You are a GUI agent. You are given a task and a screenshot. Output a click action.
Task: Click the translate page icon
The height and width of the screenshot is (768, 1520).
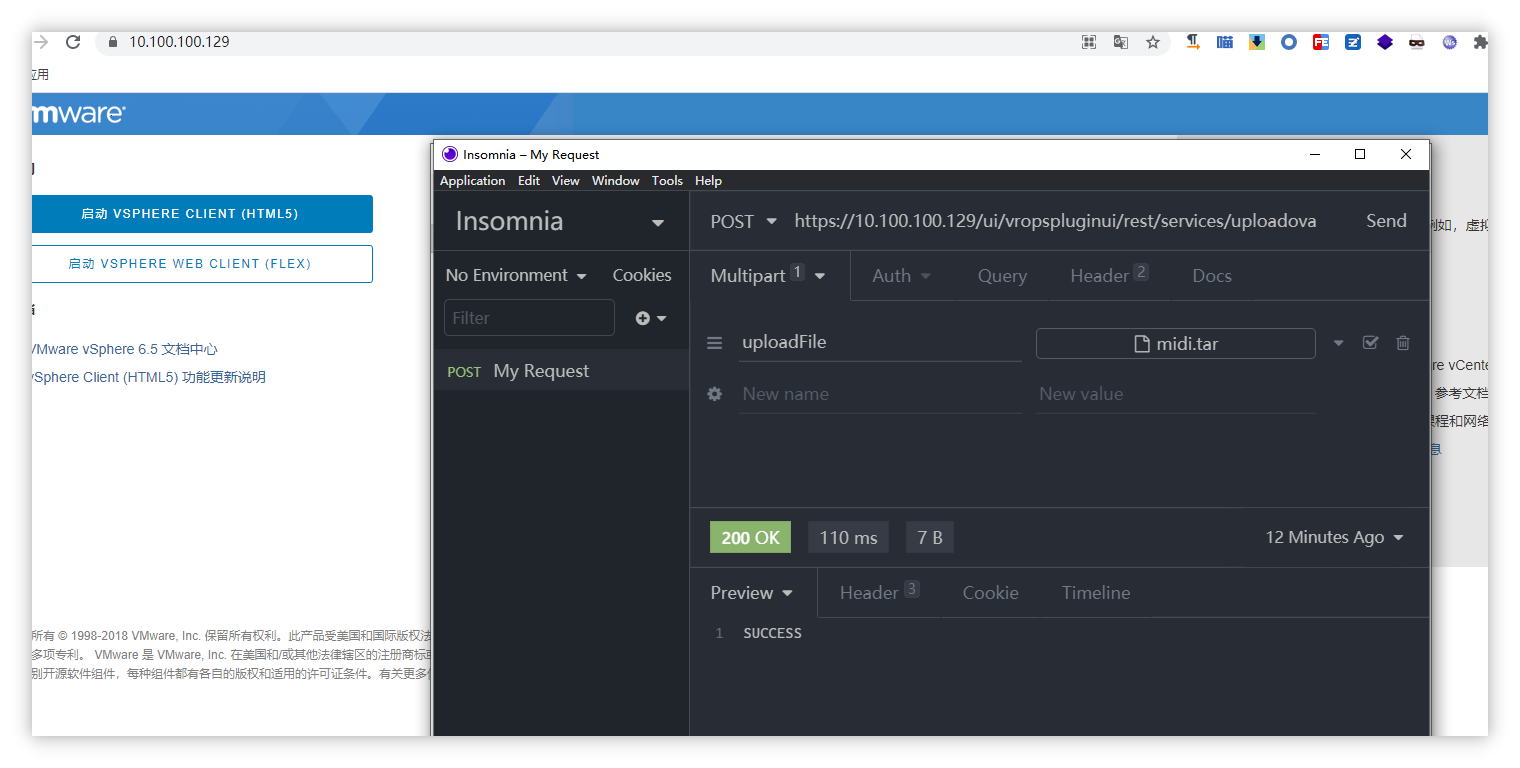click(1121, 42)
